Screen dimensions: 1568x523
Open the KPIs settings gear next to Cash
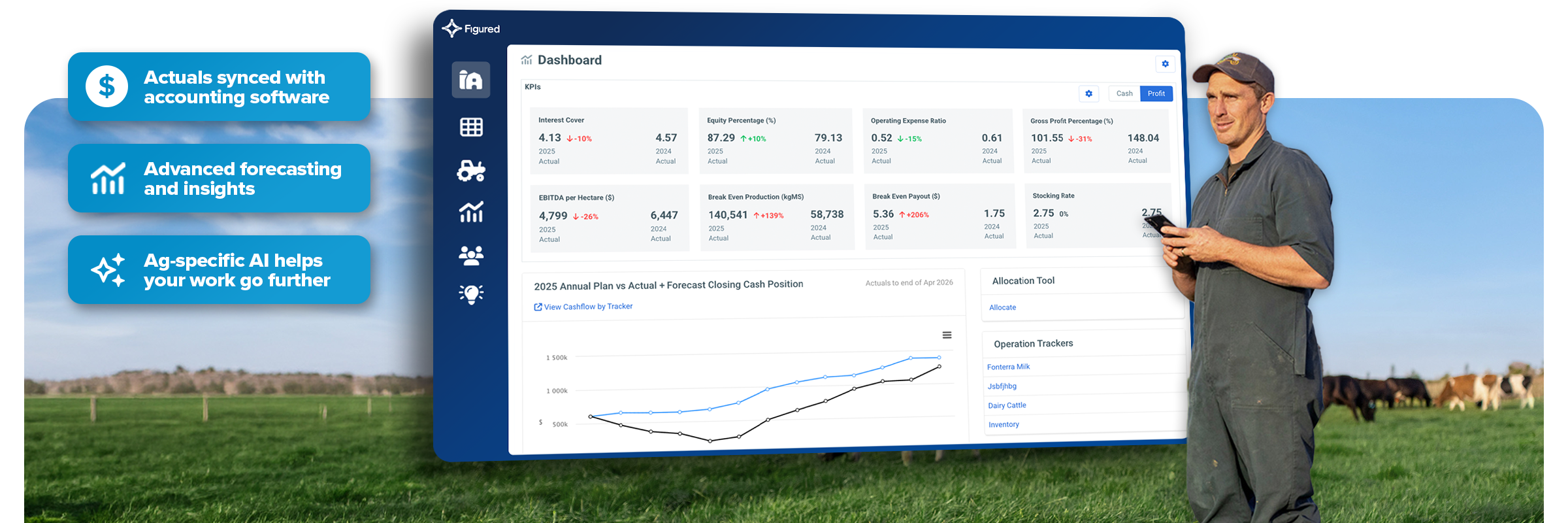[1088, 93]
